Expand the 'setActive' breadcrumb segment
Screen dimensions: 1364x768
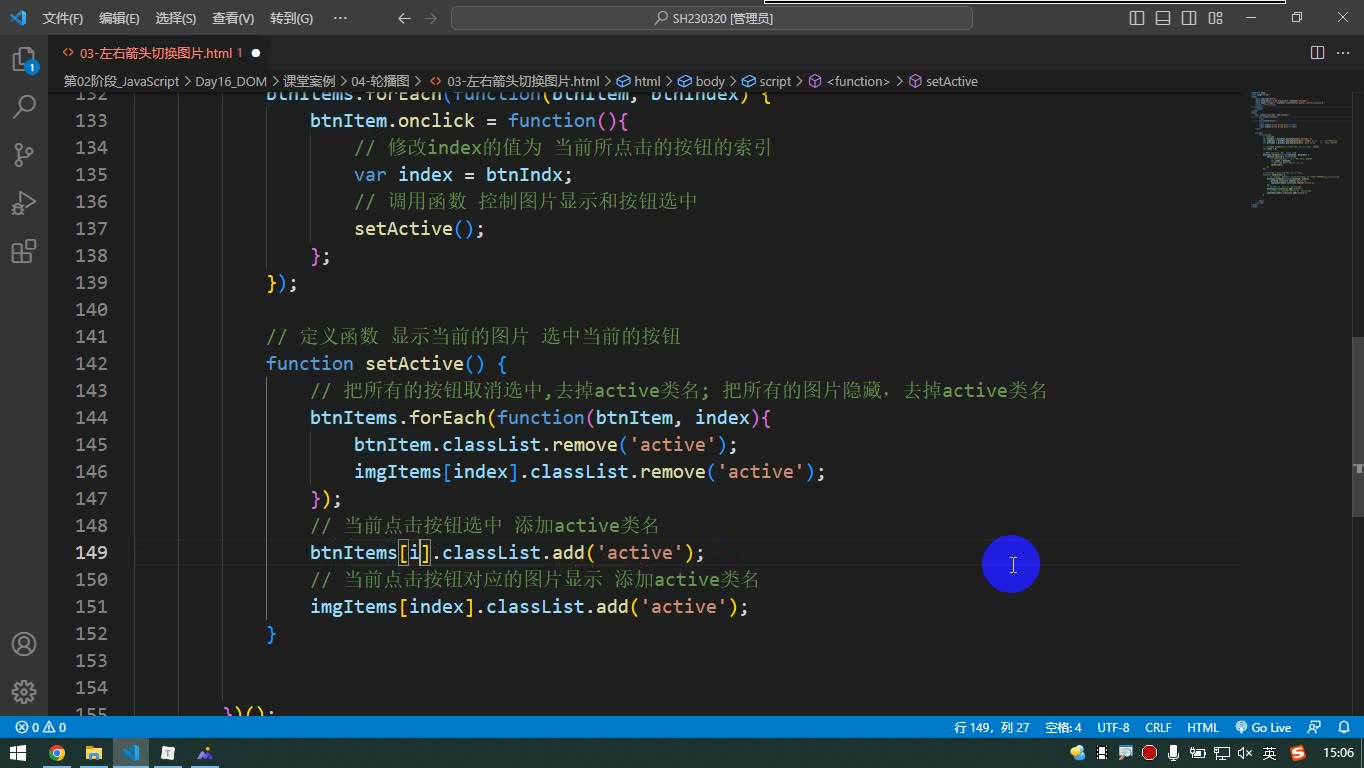click(x=943, y=81)
